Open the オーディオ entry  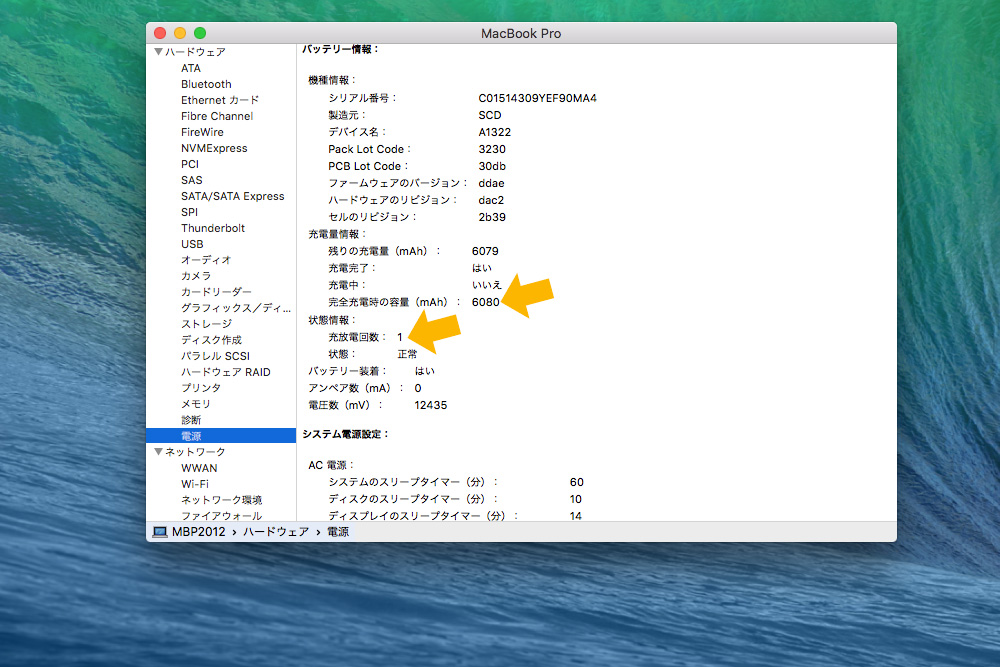pos(206,260)
